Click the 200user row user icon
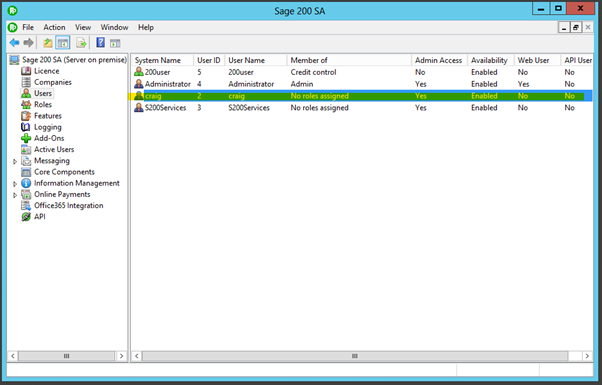 139,72
